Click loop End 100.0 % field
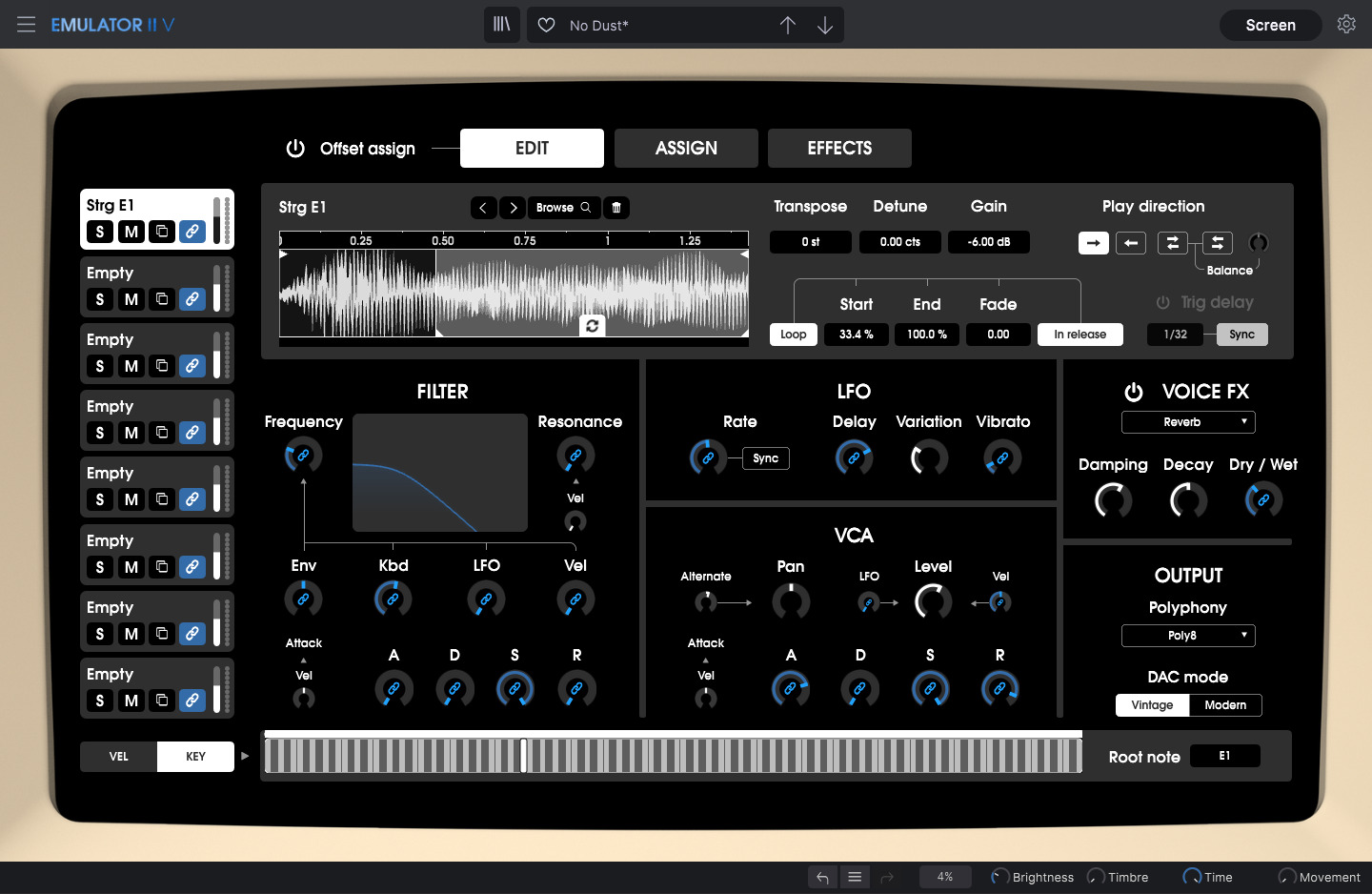 [x=927, y=335]
